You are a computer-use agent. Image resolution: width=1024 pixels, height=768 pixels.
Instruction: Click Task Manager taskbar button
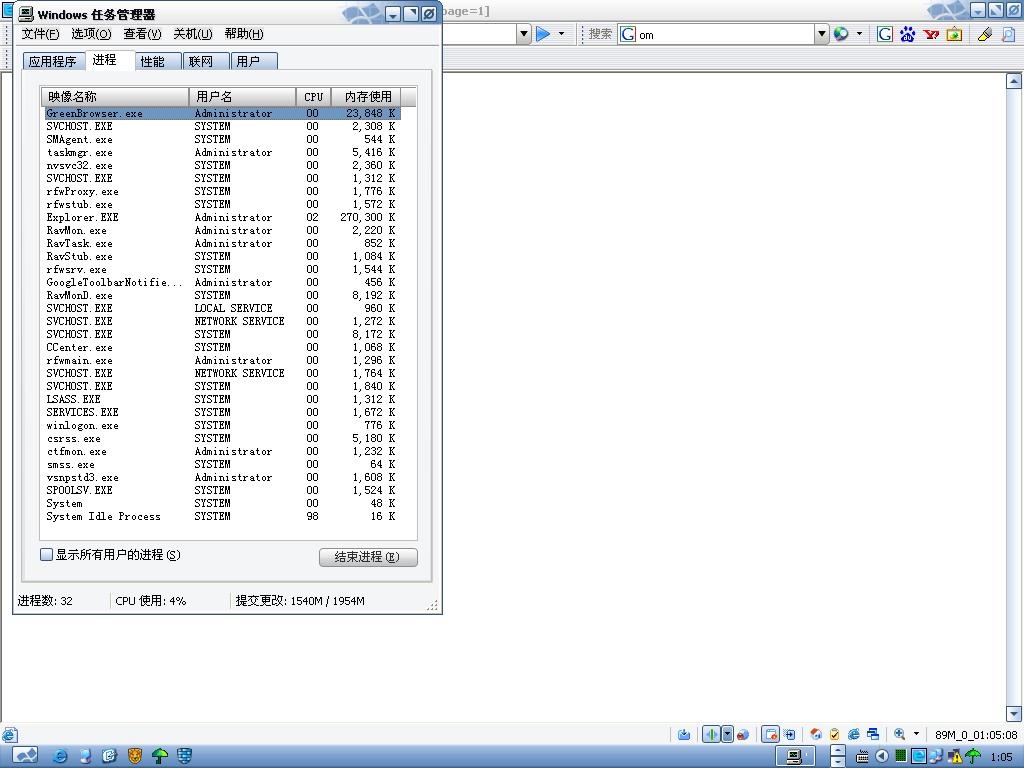tap(794, 756)
